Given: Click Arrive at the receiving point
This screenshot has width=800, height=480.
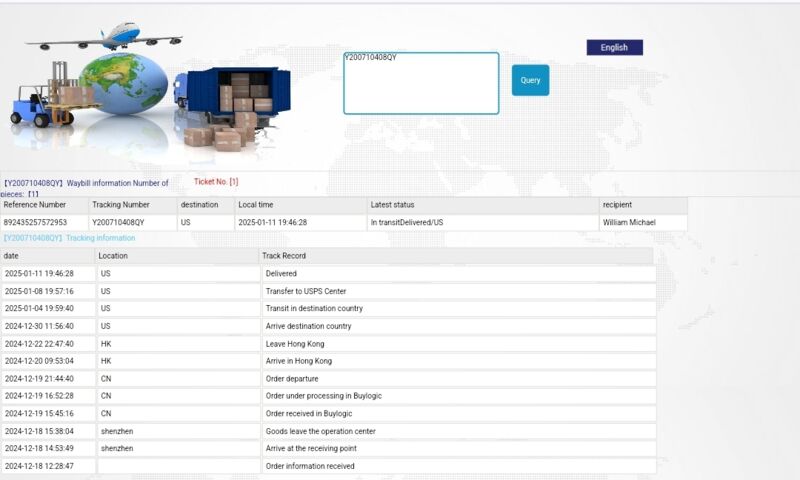Looking at the screenshot, I should [311, 448].
